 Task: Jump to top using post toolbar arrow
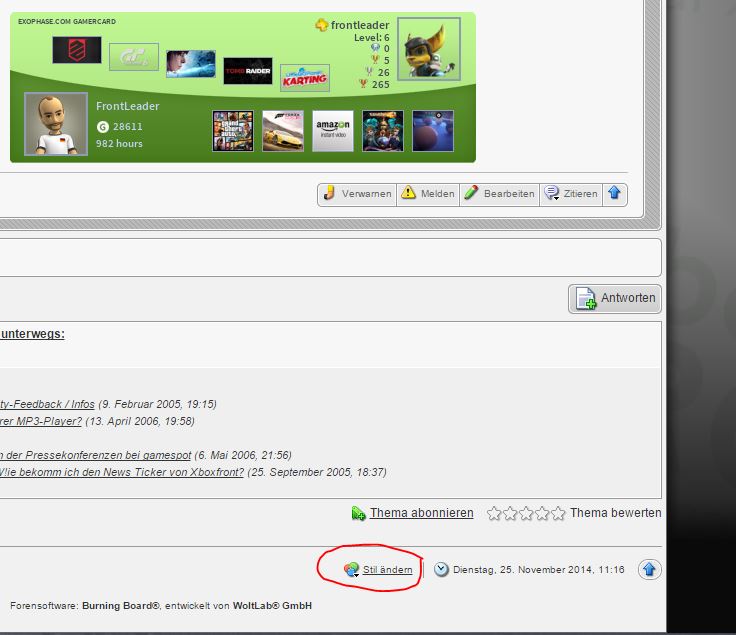point(614,194)
